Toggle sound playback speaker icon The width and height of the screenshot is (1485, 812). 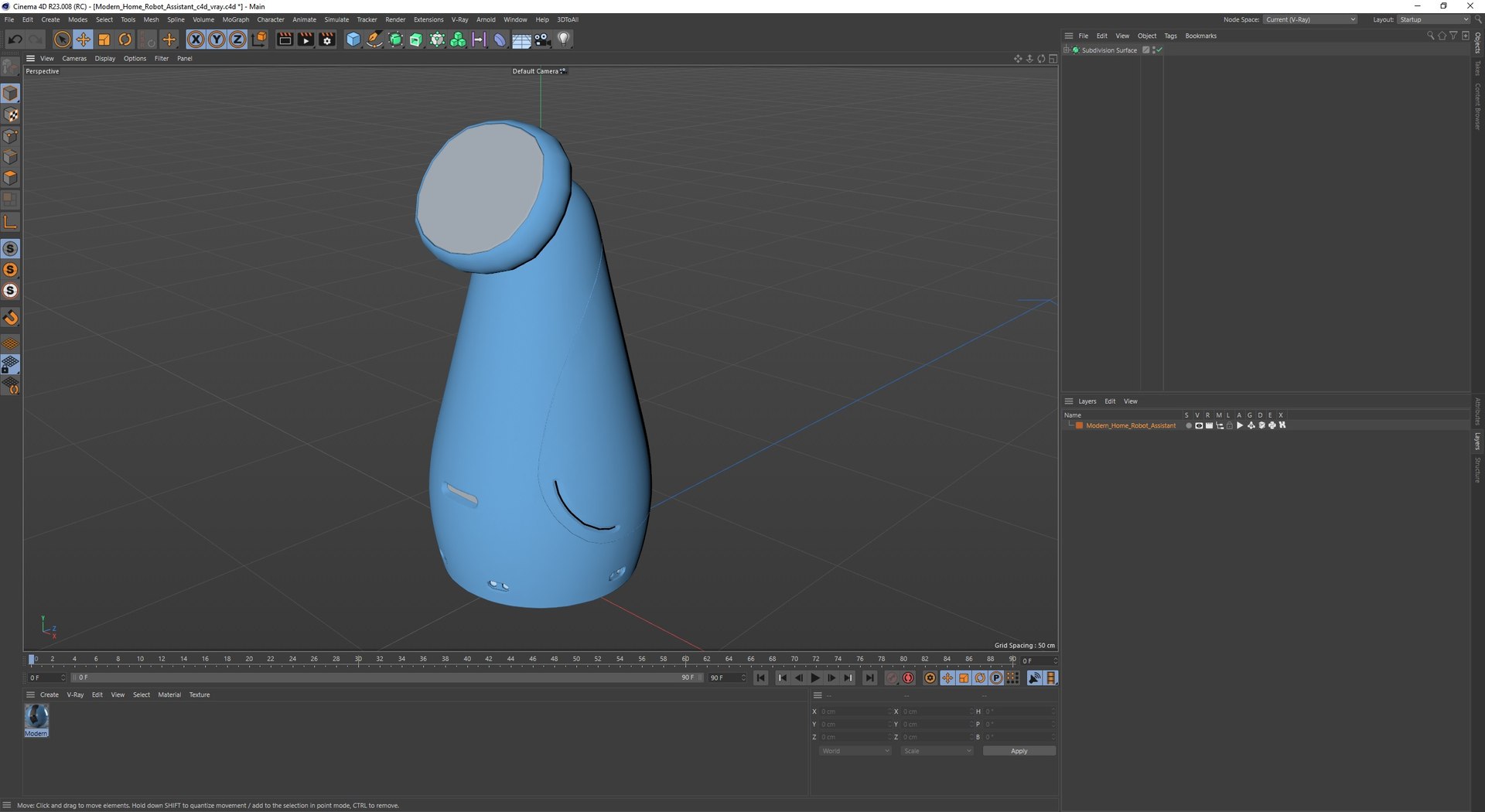click(x=1034, y=678)
